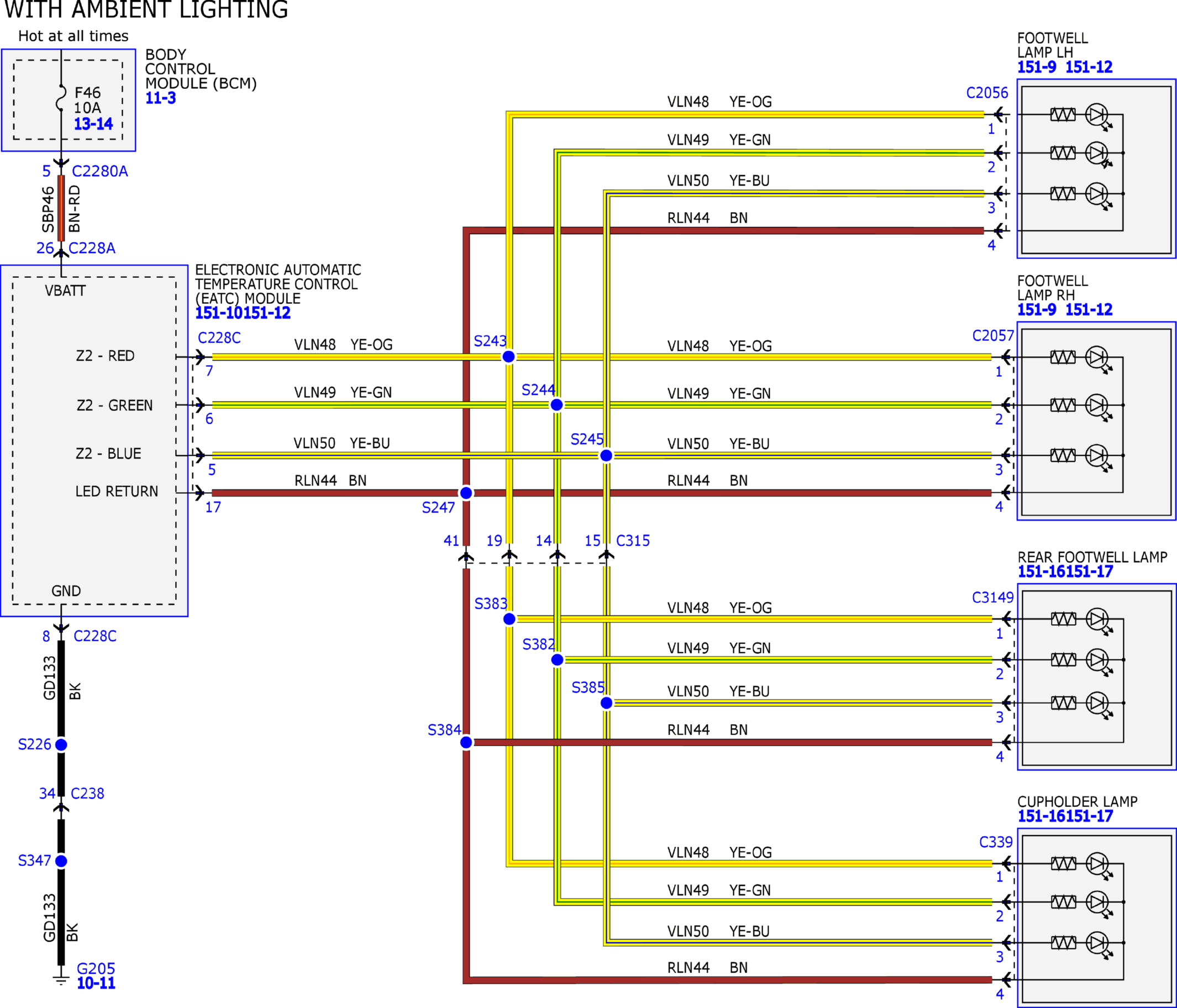
Task: Select the S226 ground splice
Action: point(61,745)
